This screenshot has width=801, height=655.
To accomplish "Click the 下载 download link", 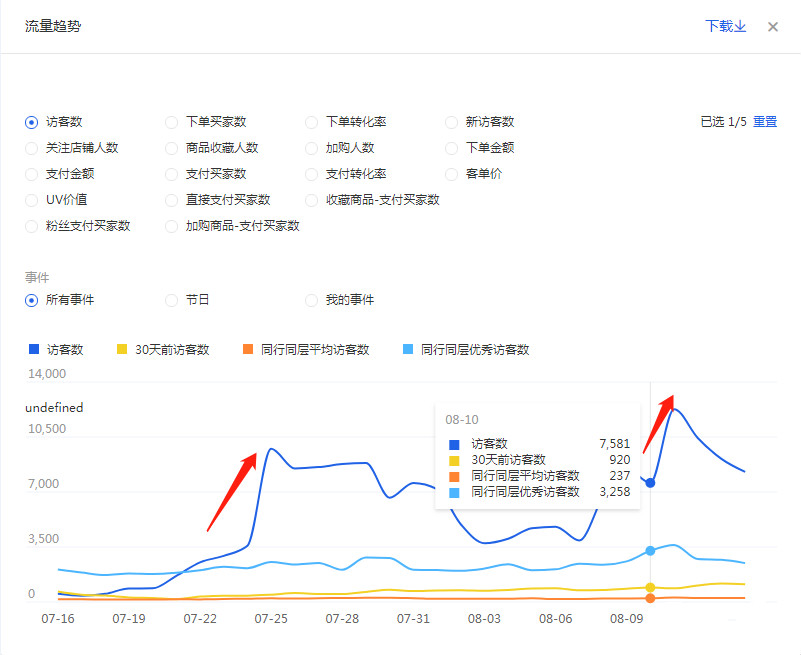I will (x=720, y=27).
